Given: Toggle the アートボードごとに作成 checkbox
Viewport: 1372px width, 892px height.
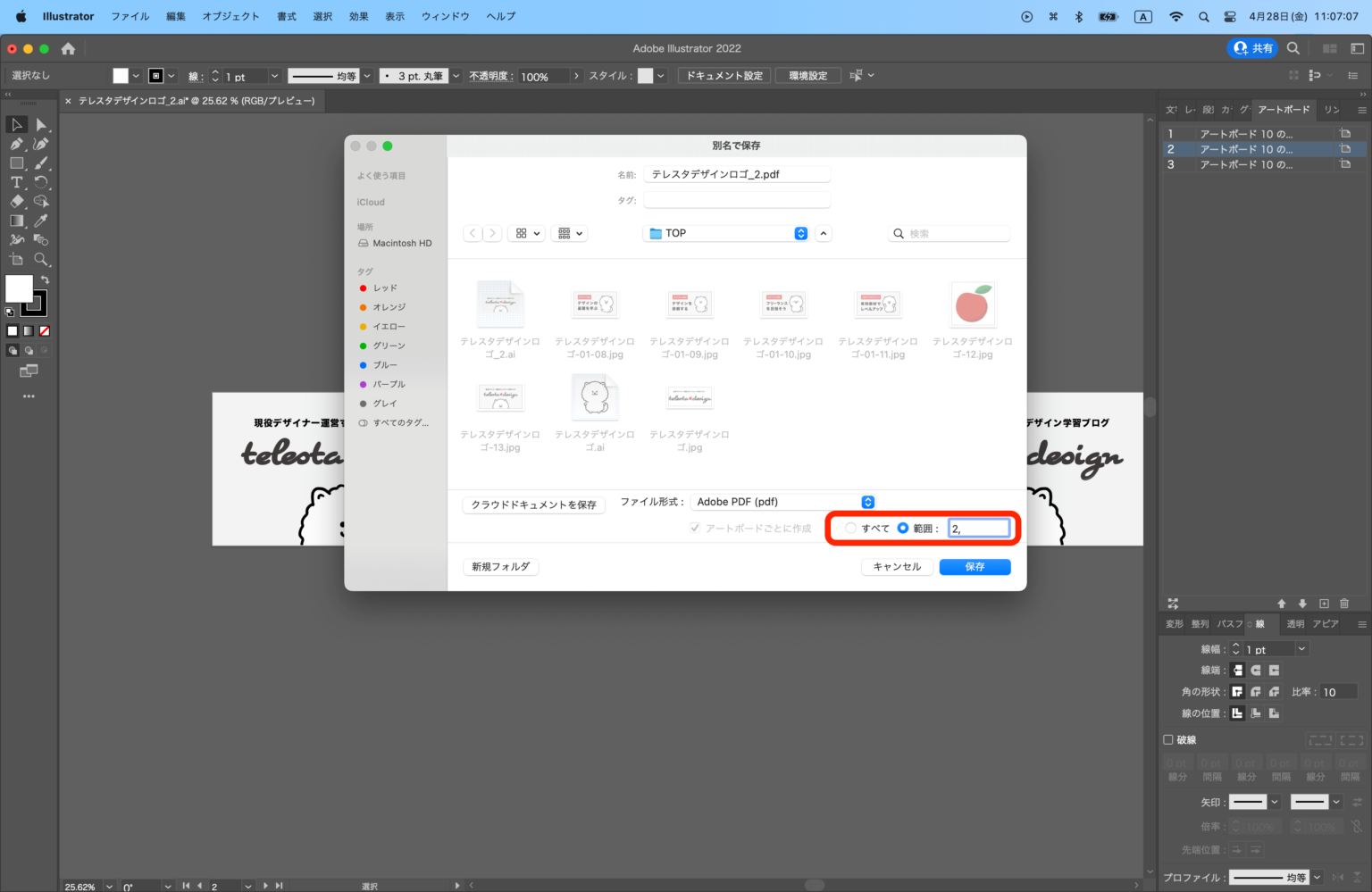Looking at the screenshot, I should [x=696, y=528].
